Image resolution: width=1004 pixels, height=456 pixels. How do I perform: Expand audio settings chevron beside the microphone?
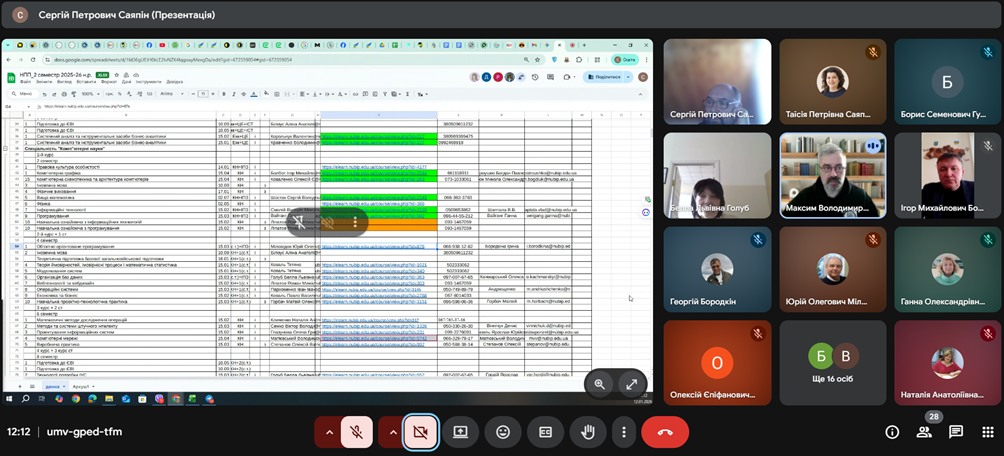pyautogui.click(x=327, y=432)
